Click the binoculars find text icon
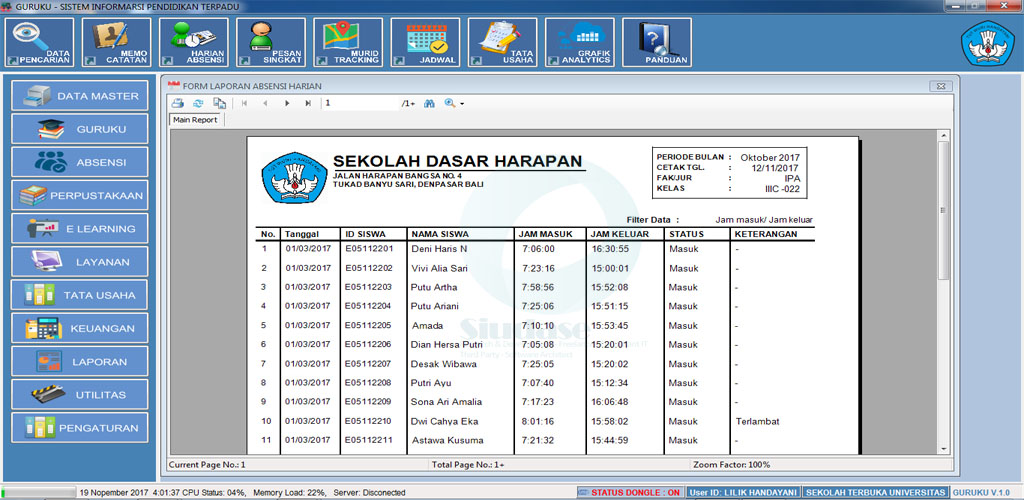This screenshot has height=500, width=1024. click(x=430, y=103)
